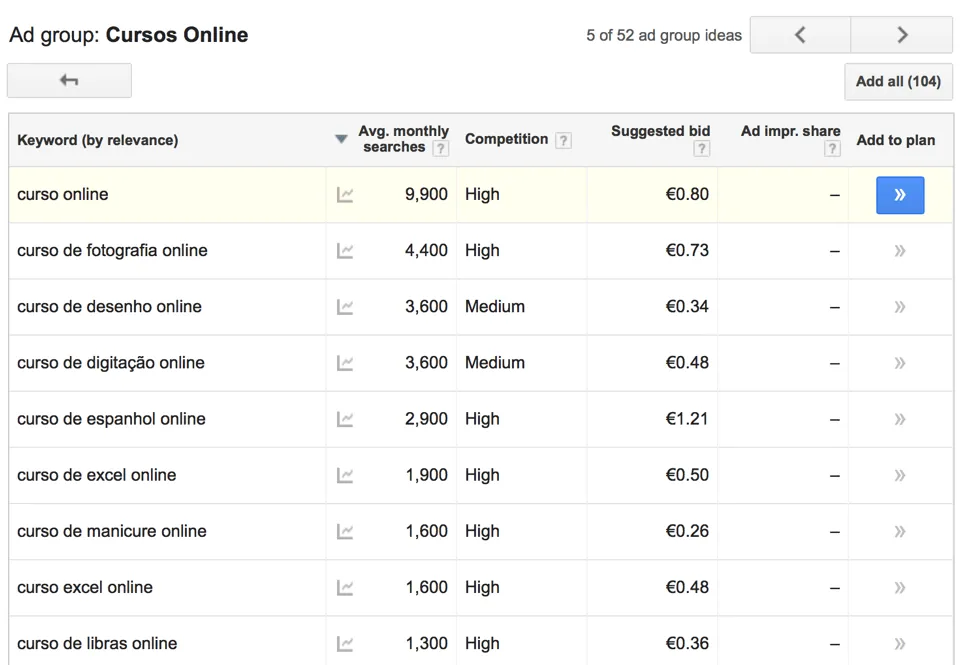Add curso de manicure online to plan
This screenshot has width=960, height=665.
click(x=899, y=532)
